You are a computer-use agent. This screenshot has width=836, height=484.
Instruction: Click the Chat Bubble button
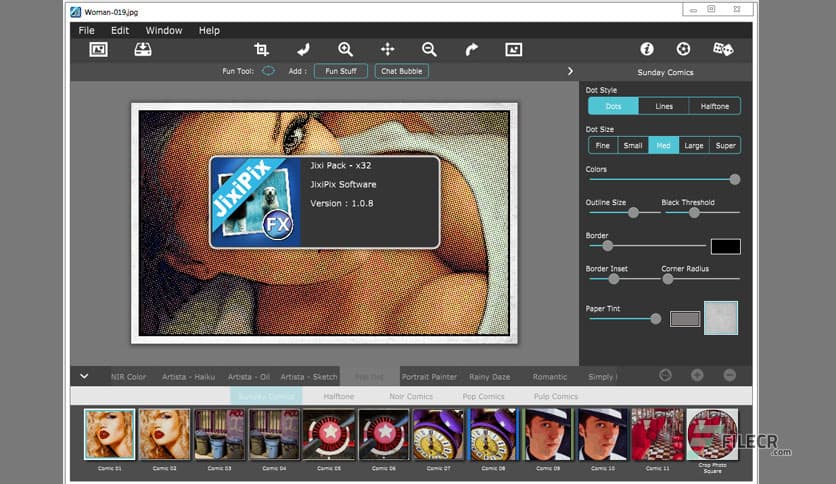coord(401,71)
